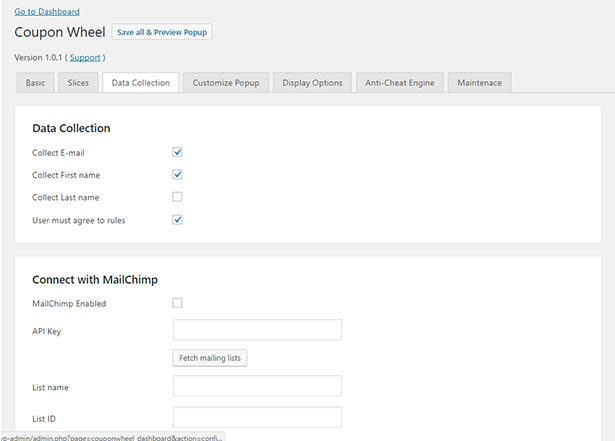Image resolution: width=615 pixels, height=441 pixels.
Task: Enable the Collect Last name checkbox
Action: (x=177, y=197)
